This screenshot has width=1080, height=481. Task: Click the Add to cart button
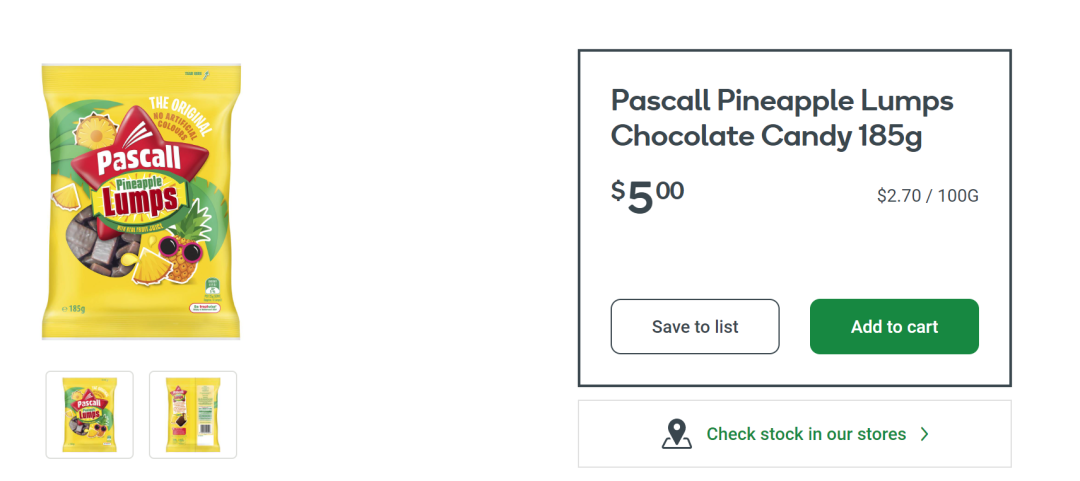point(894,327)
